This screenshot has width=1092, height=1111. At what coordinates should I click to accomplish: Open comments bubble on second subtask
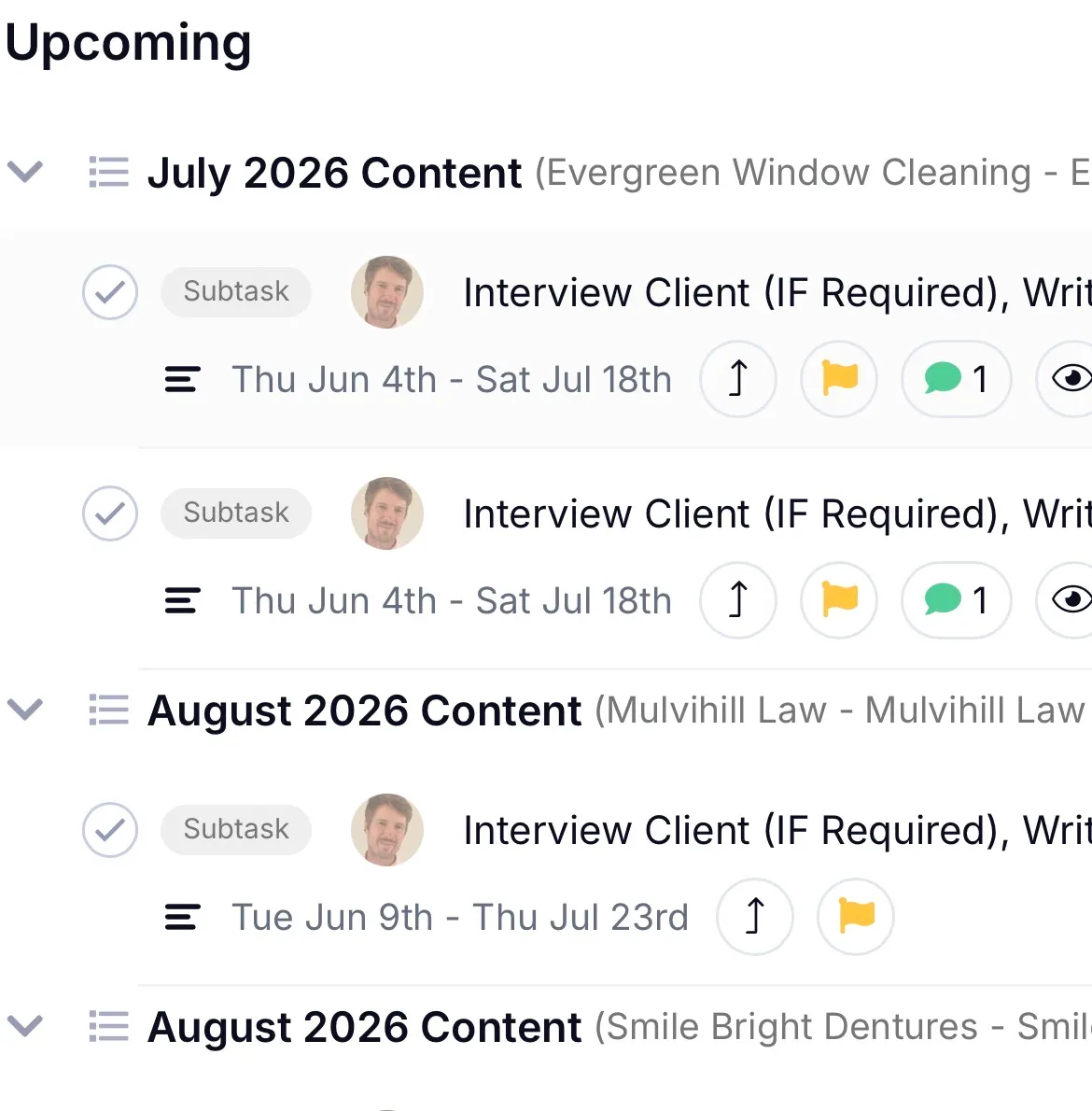point(956,600)
